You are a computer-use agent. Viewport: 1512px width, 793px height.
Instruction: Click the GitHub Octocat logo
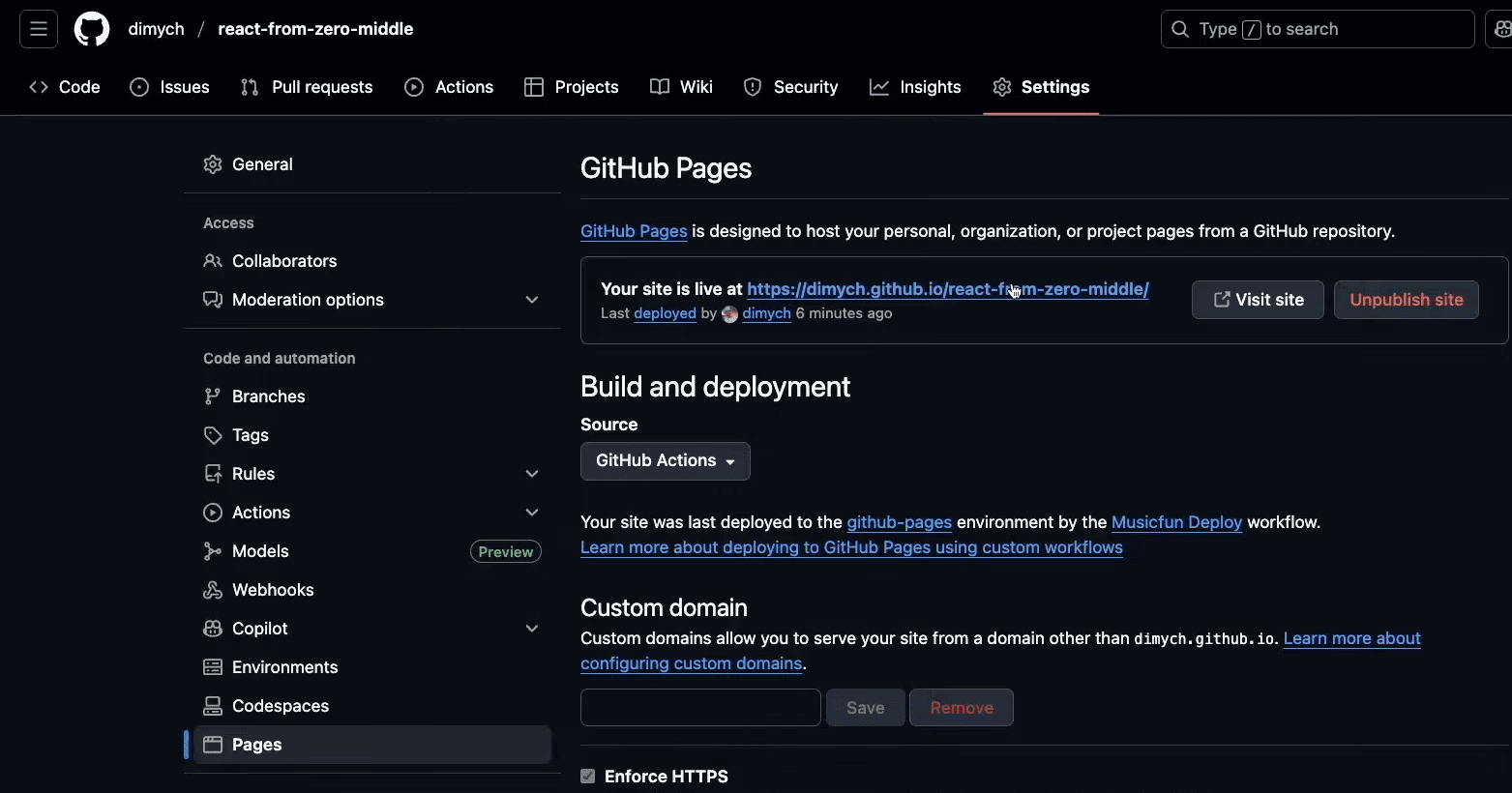pyautogui.click(x=92, y=29)
